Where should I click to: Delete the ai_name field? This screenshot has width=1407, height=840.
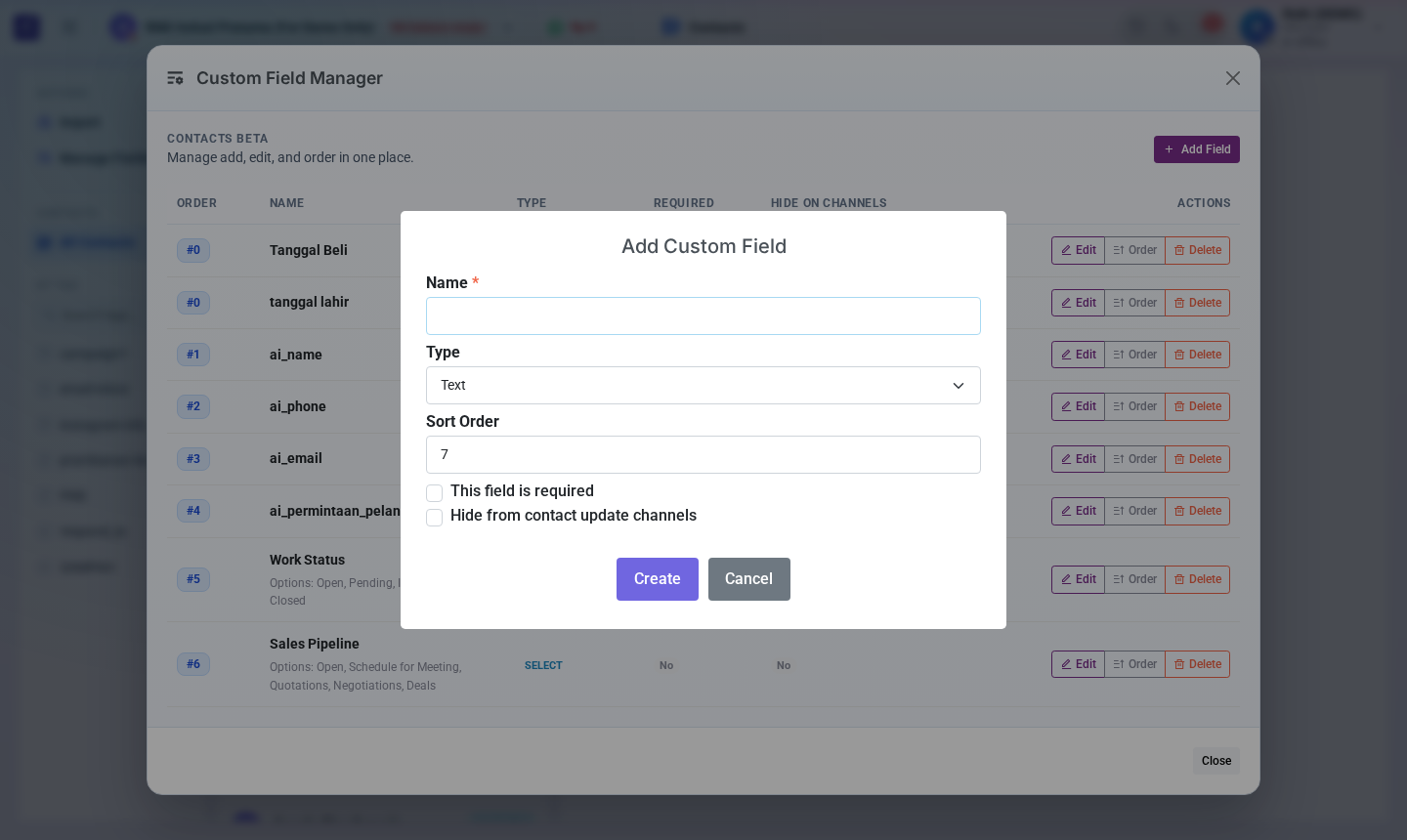coord(1198,355)
